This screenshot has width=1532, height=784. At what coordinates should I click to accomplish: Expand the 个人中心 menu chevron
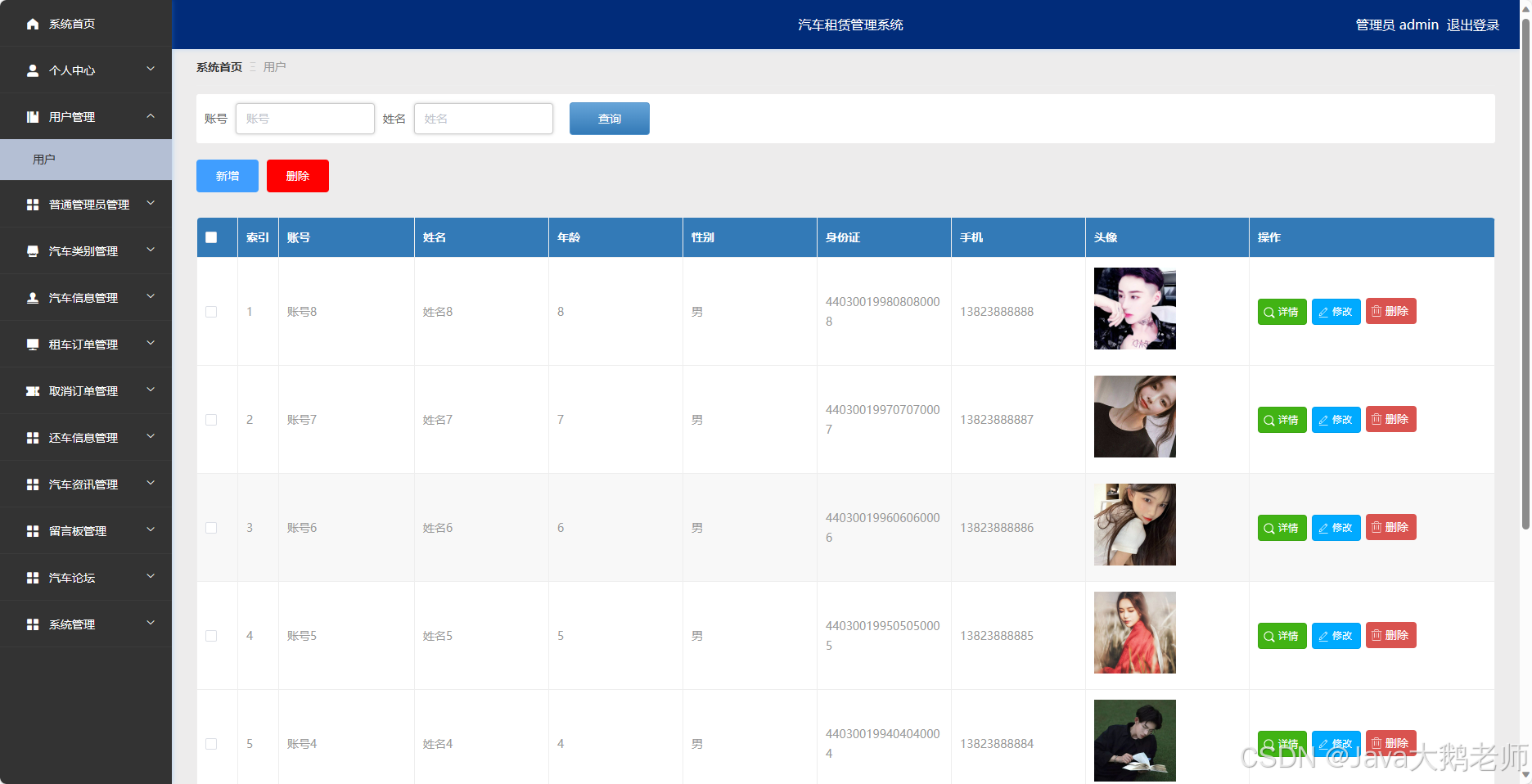[x=151, y=69]
